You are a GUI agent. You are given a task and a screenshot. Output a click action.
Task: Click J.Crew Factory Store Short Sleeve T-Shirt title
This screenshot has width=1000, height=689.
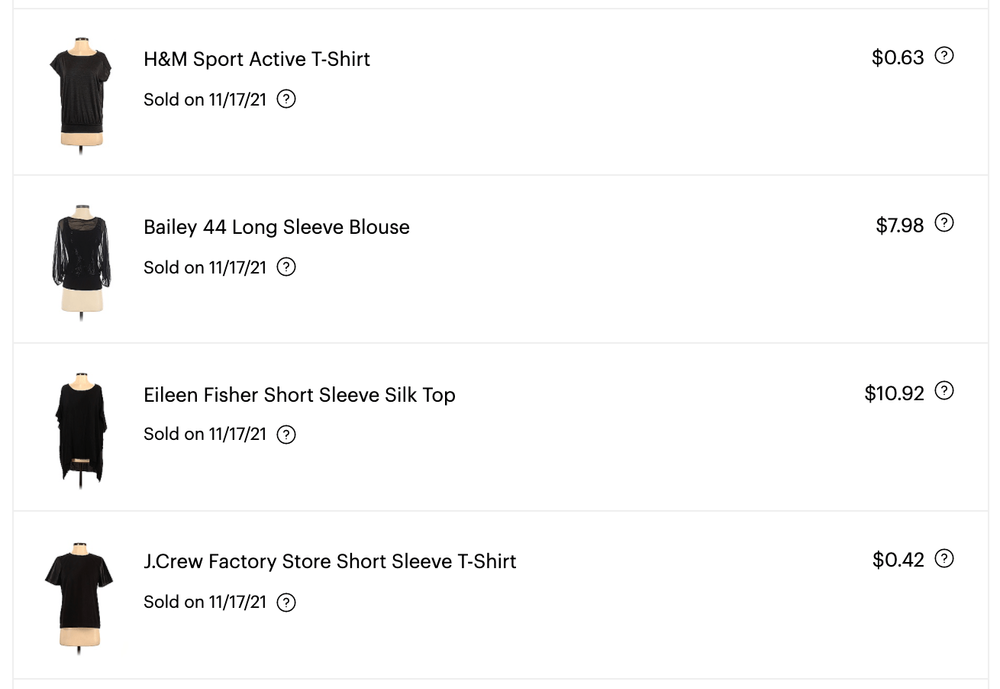click(330, 562)
